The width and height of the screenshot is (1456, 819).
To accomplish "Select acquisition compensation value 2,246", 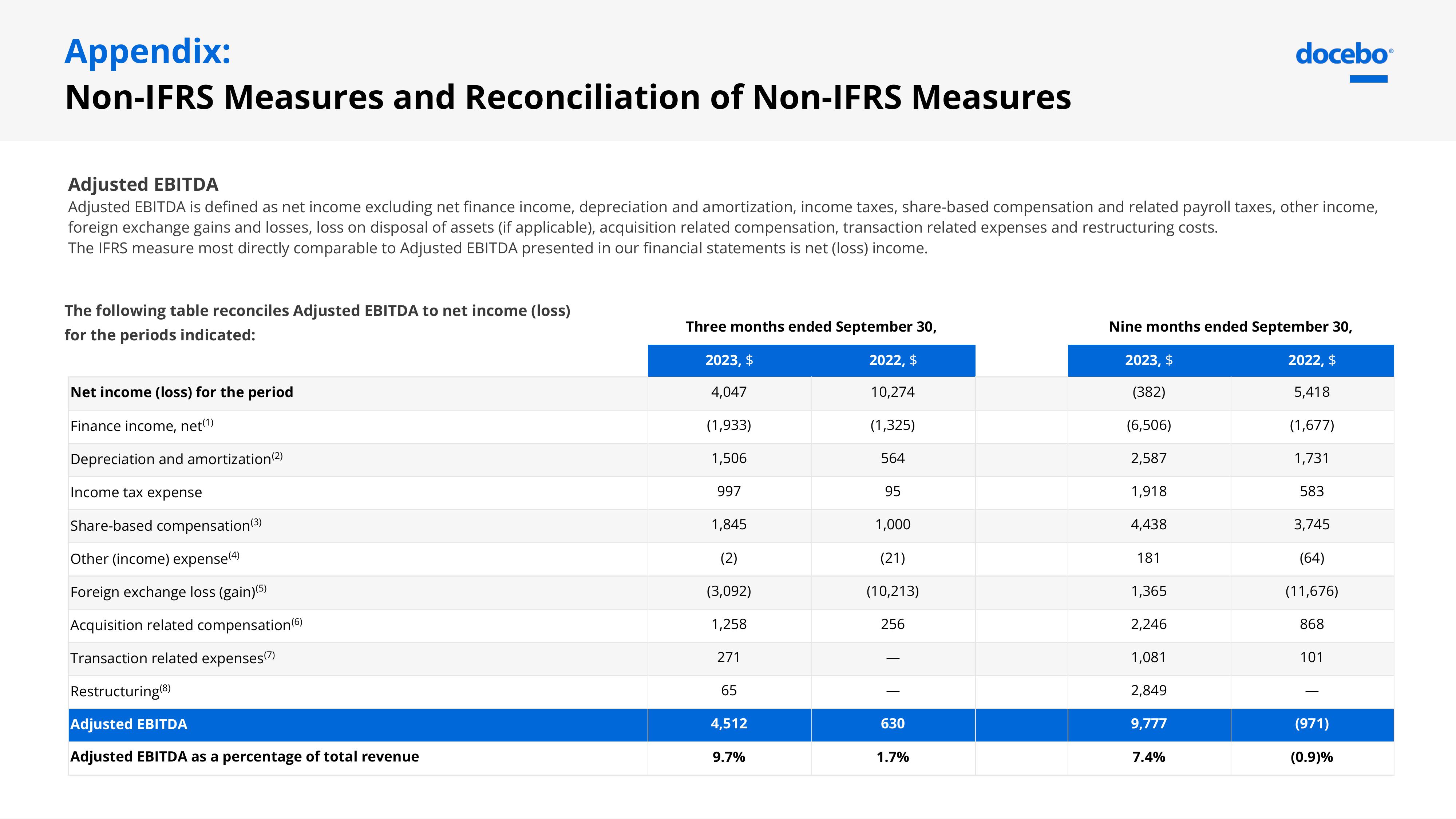I will click(x=1148, y=624).
